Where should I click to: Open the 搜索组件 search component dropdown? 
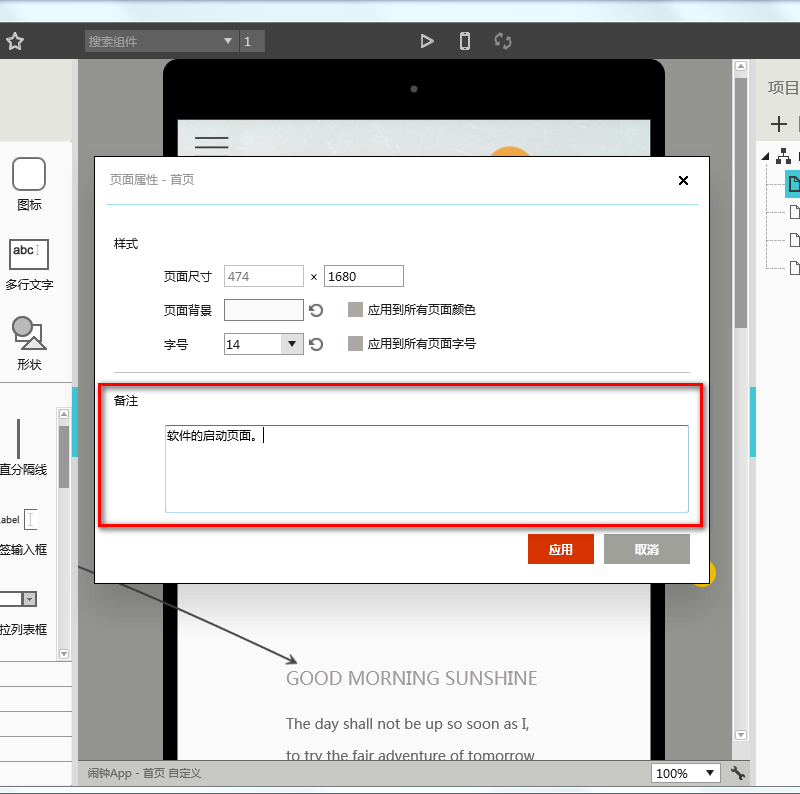coord(227,41)
